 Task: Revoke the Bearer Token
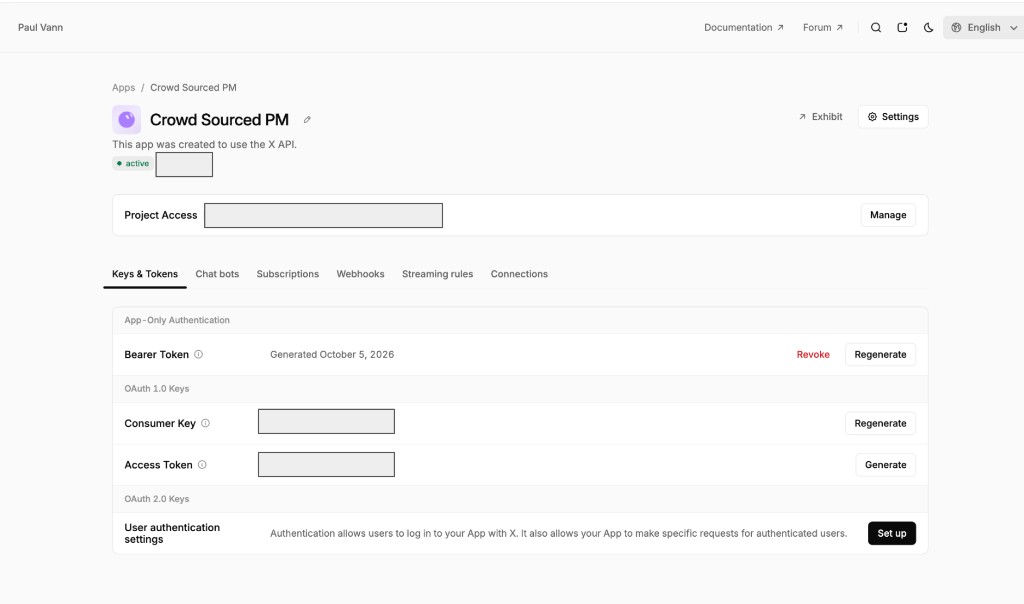tap(813, 355)
